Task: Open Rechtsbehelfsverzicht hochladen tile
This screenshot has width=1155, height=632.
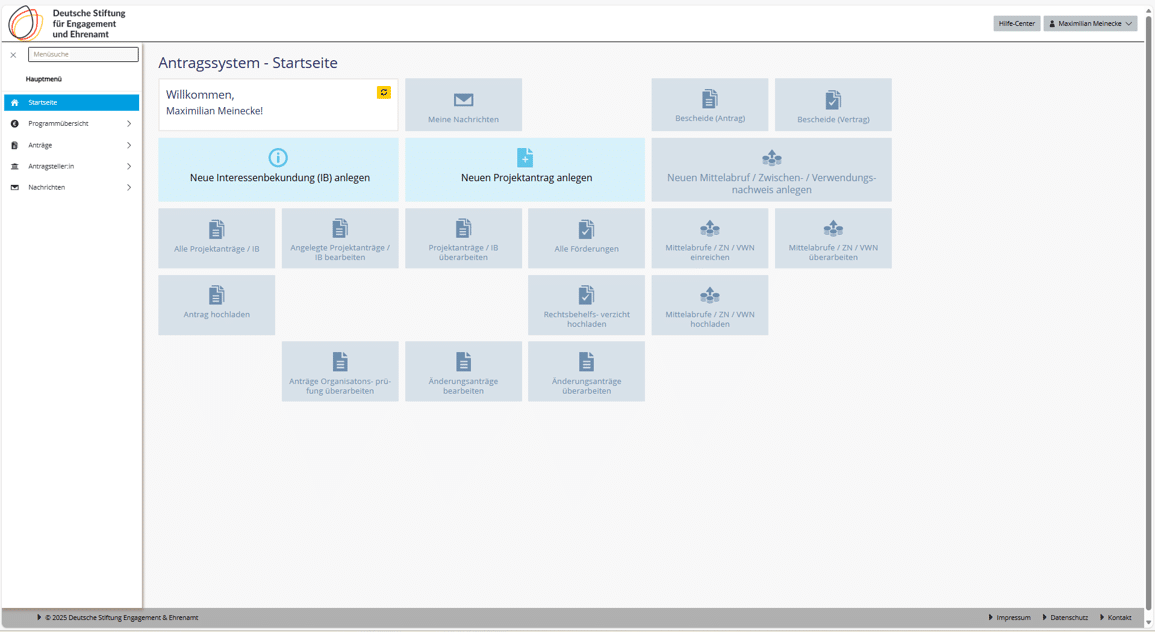Action: tap(586, 305)
